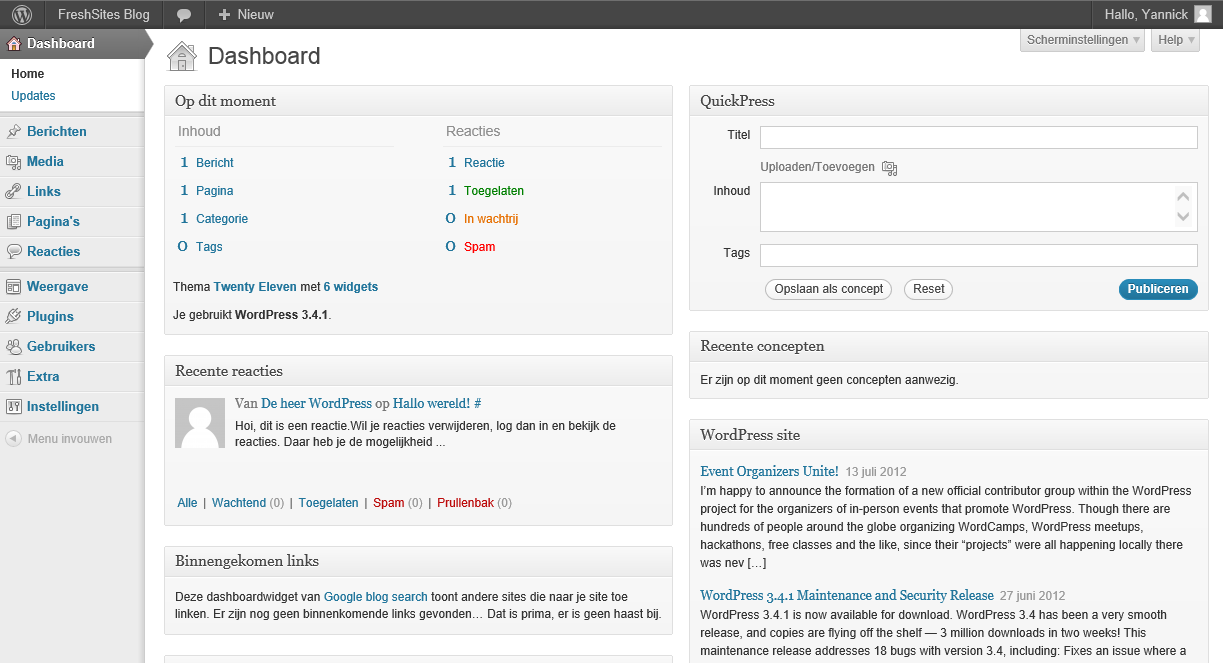Click the Gebruikers users icon
Screen dimensions: 1223x663
tap(14, 347)
